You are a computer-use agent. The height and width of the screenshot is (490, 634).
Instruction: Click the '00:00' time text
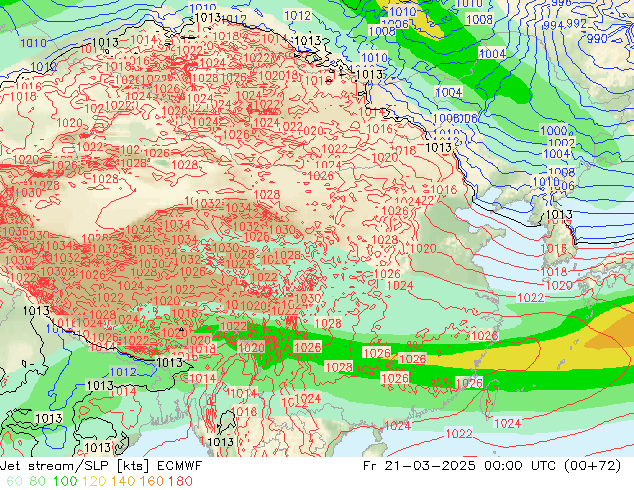point(503,466)
